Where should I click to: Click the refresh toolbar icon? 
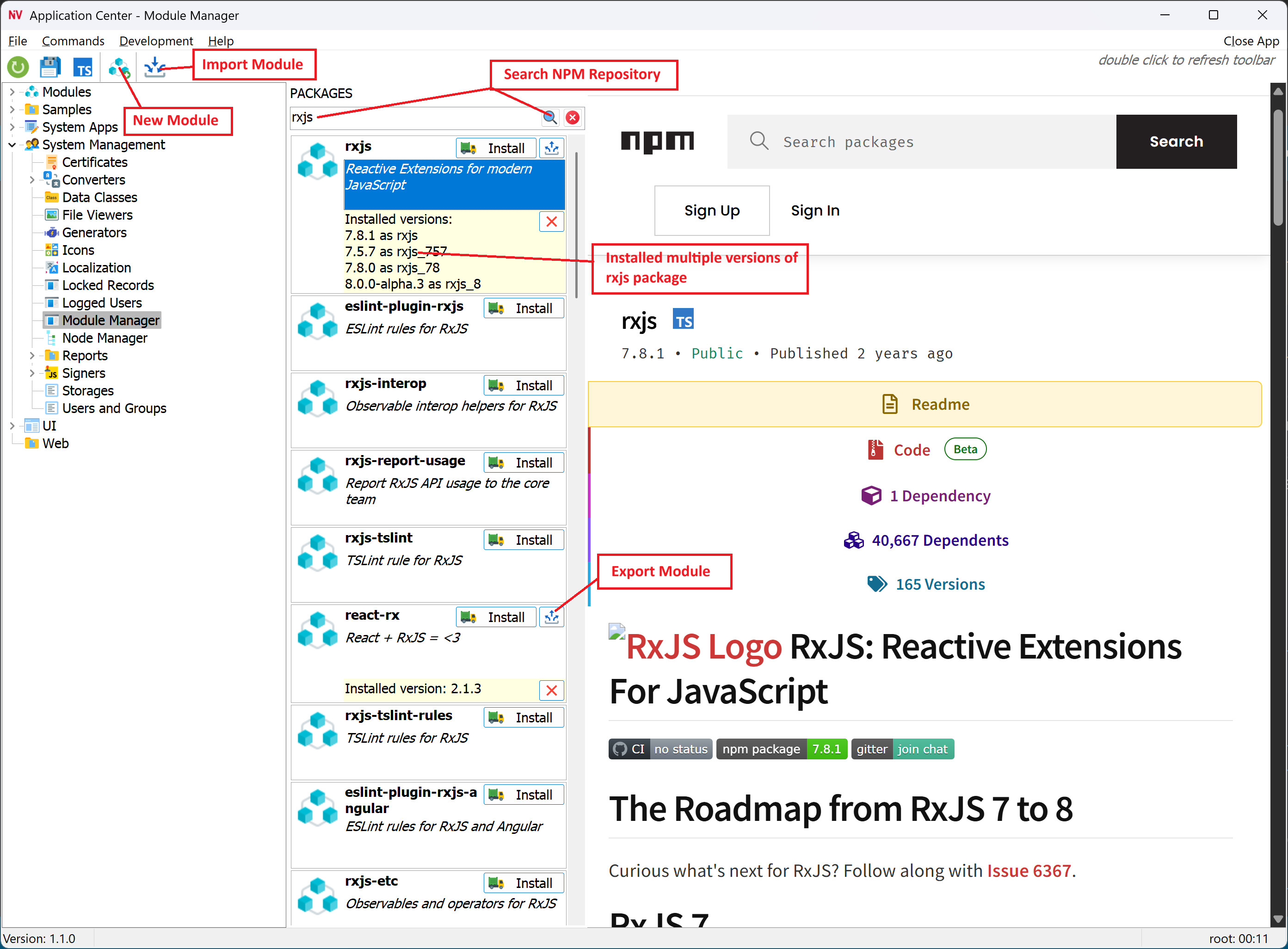pyautogui.click(x=17, y=67)
